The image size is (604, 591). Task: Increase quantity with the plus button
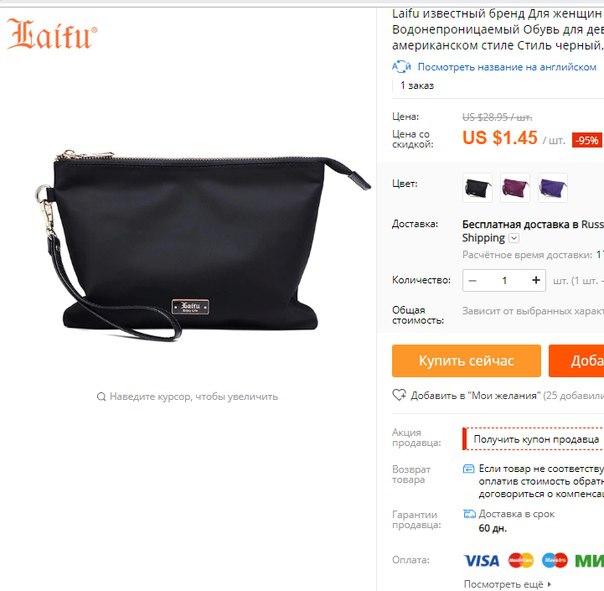tap(536, 280)
